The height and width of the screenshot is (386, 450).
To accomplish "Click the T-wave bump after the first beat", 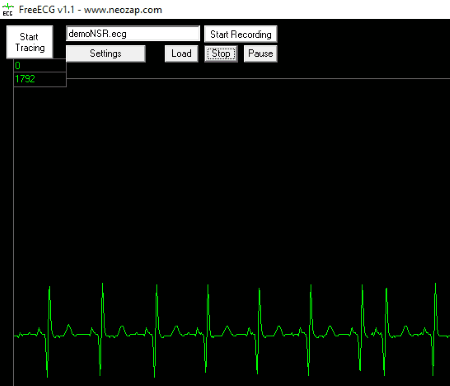I will point(69,327).
